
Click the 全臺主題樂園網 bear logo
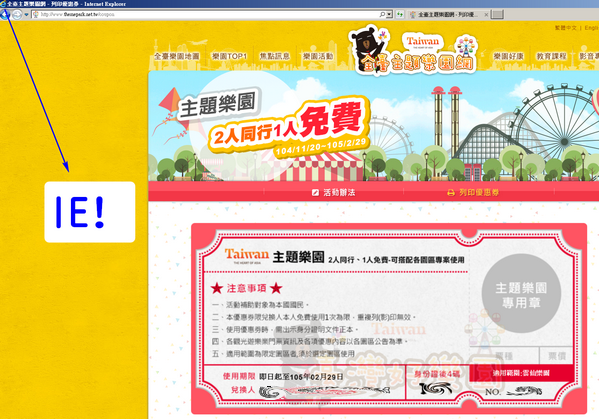coord(413,50)
